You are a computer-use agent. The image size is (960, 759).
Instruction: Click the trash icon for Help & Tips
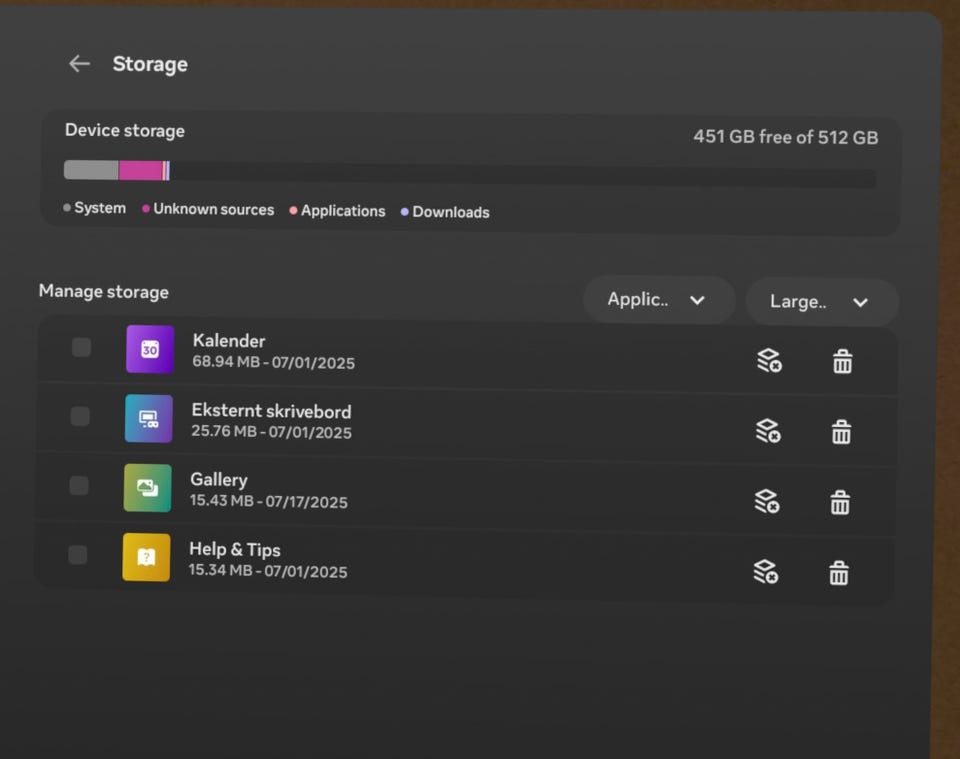pos(838,573)
